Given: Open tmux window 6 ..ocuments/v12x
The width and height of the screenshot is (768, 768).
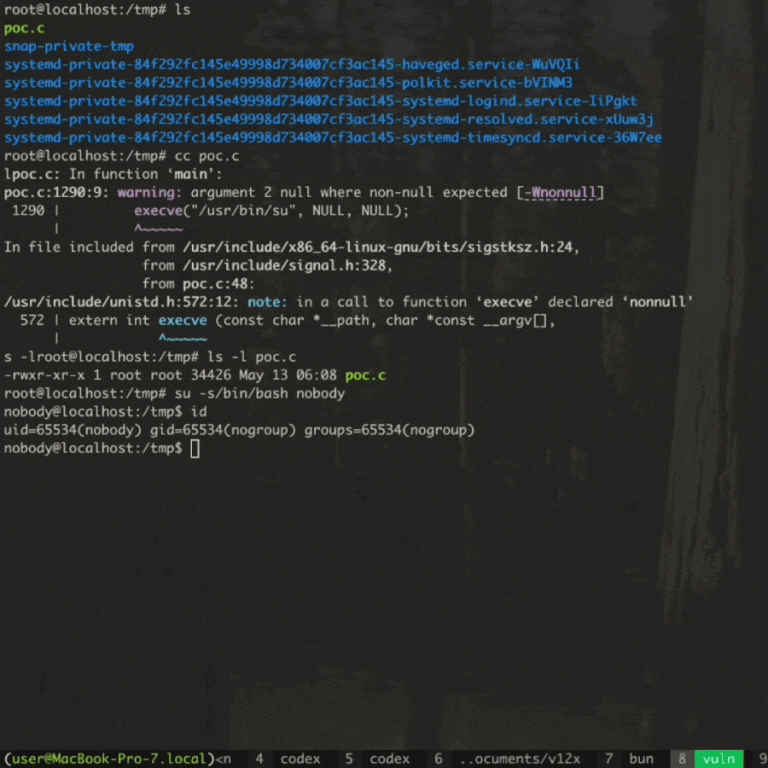Looking at the screenshot, I should 507,759.
